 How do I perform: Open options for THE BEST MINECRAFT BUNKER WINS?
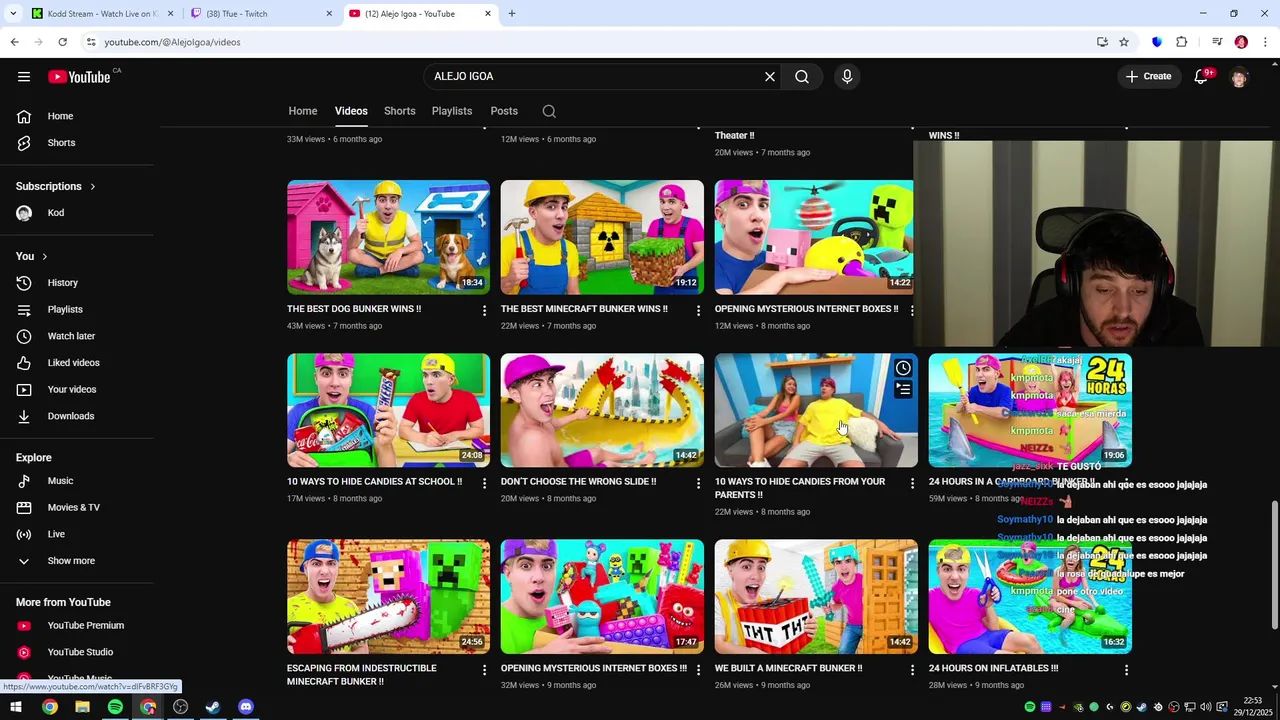[x=699, y=311]
